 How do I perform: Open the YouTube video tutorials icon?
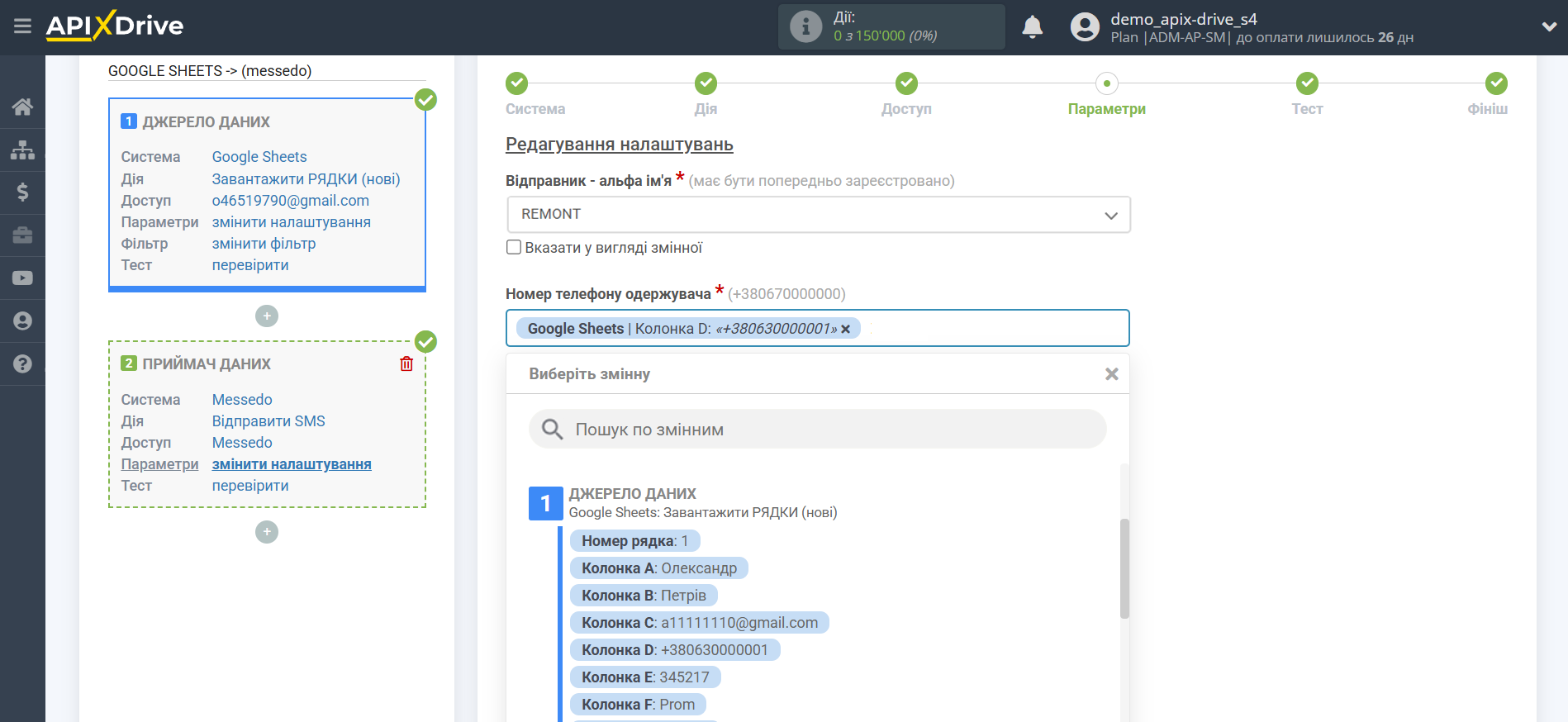[x=22, y=278]
